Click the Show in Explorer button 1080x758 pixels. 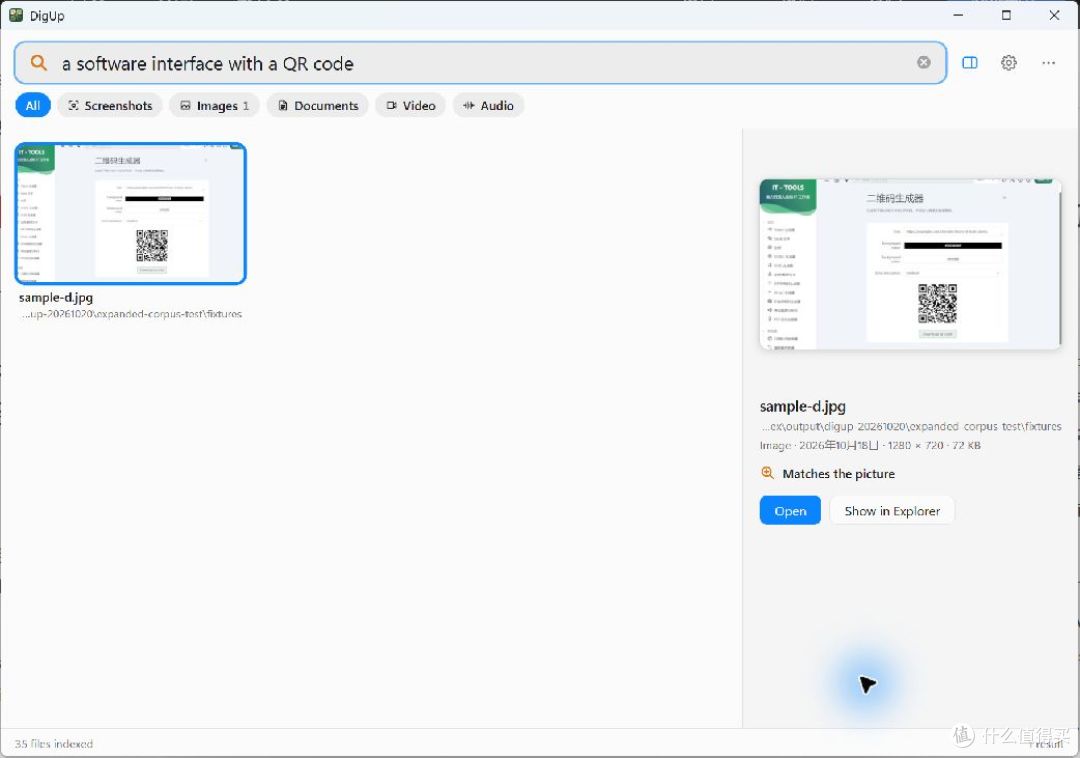click(x=892, y=511)
